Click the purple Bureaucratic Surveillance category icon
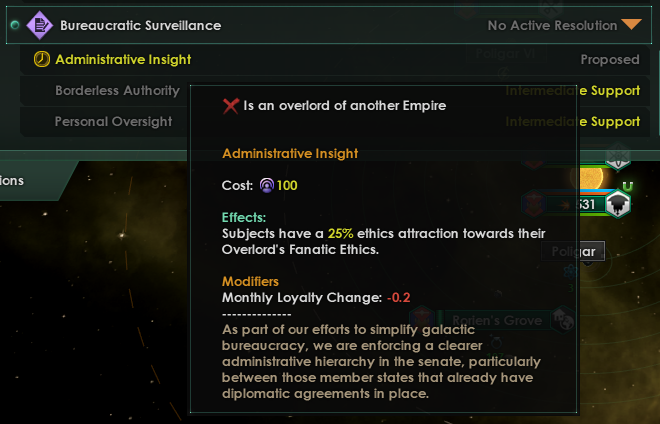The height and width of the screenshot is (424, 660). 40,25
